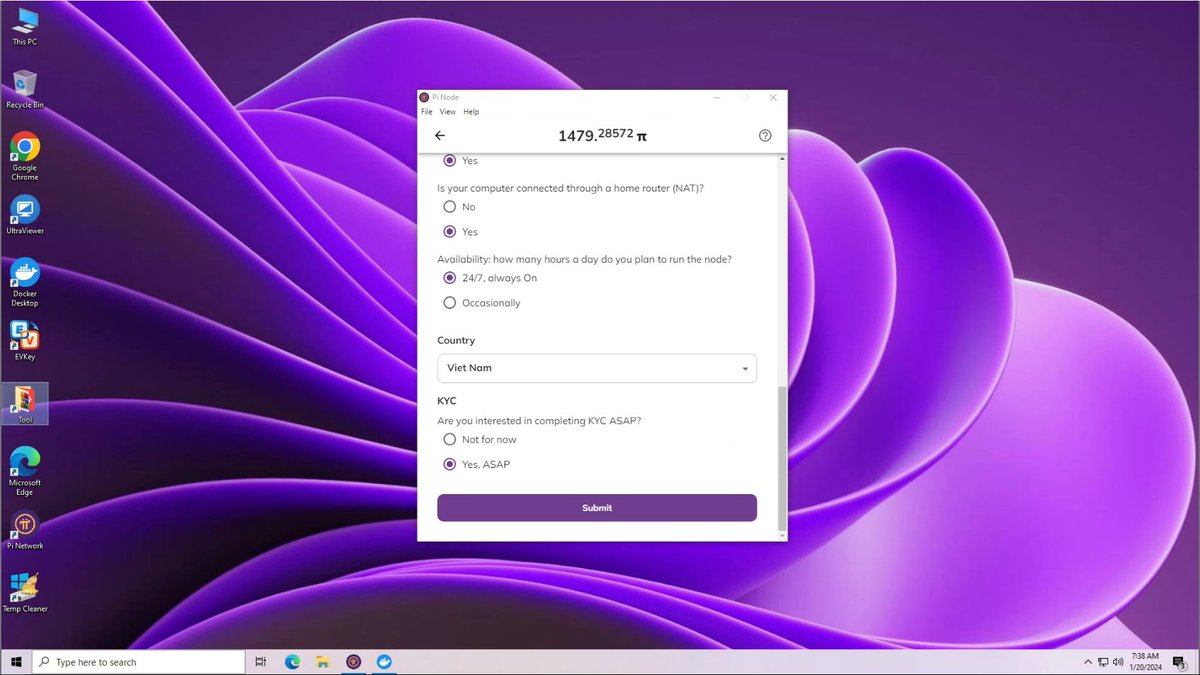The height and width of the screenshot is (675, 1200).
Task: Select the EVKey desktop shortcut
Action: (25, 340)
